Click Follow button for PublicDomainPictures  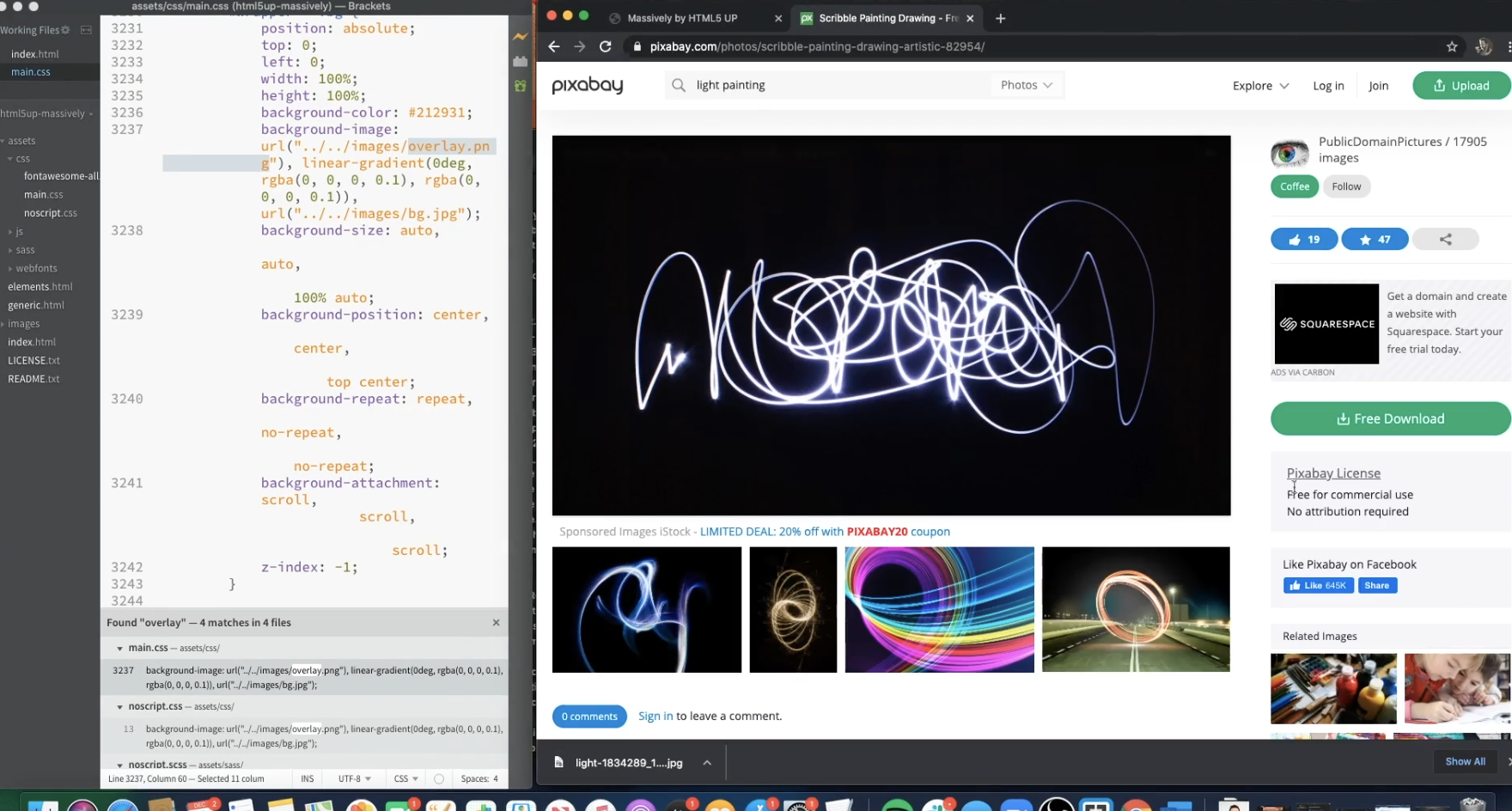[x=1346, y=186]
